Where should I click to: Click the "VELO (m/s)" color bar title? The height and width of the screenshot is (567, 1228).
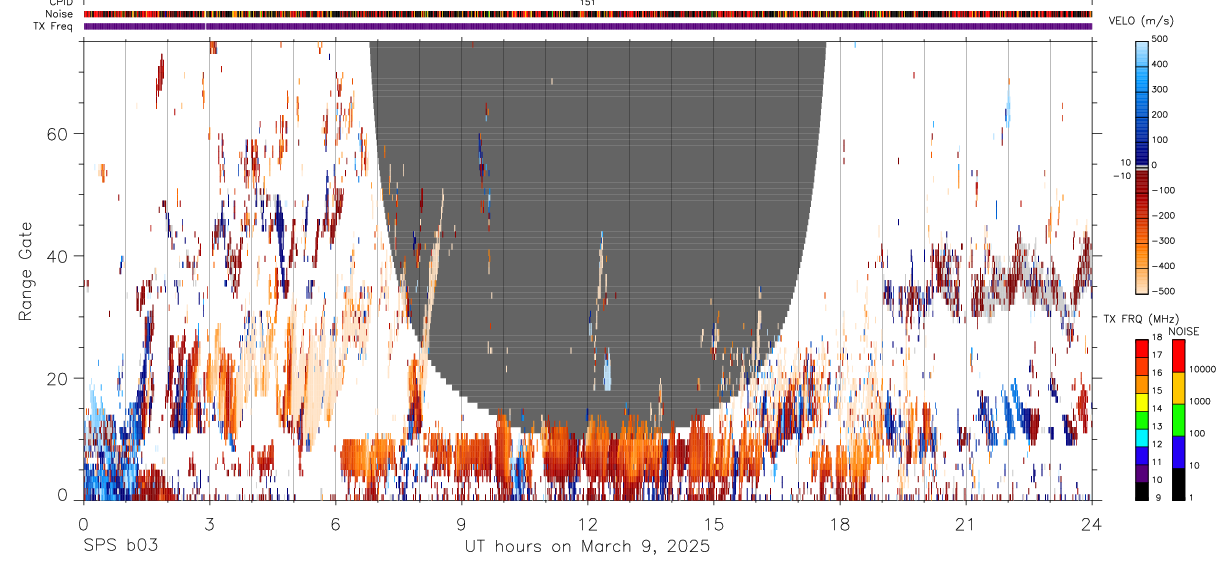1140,21
